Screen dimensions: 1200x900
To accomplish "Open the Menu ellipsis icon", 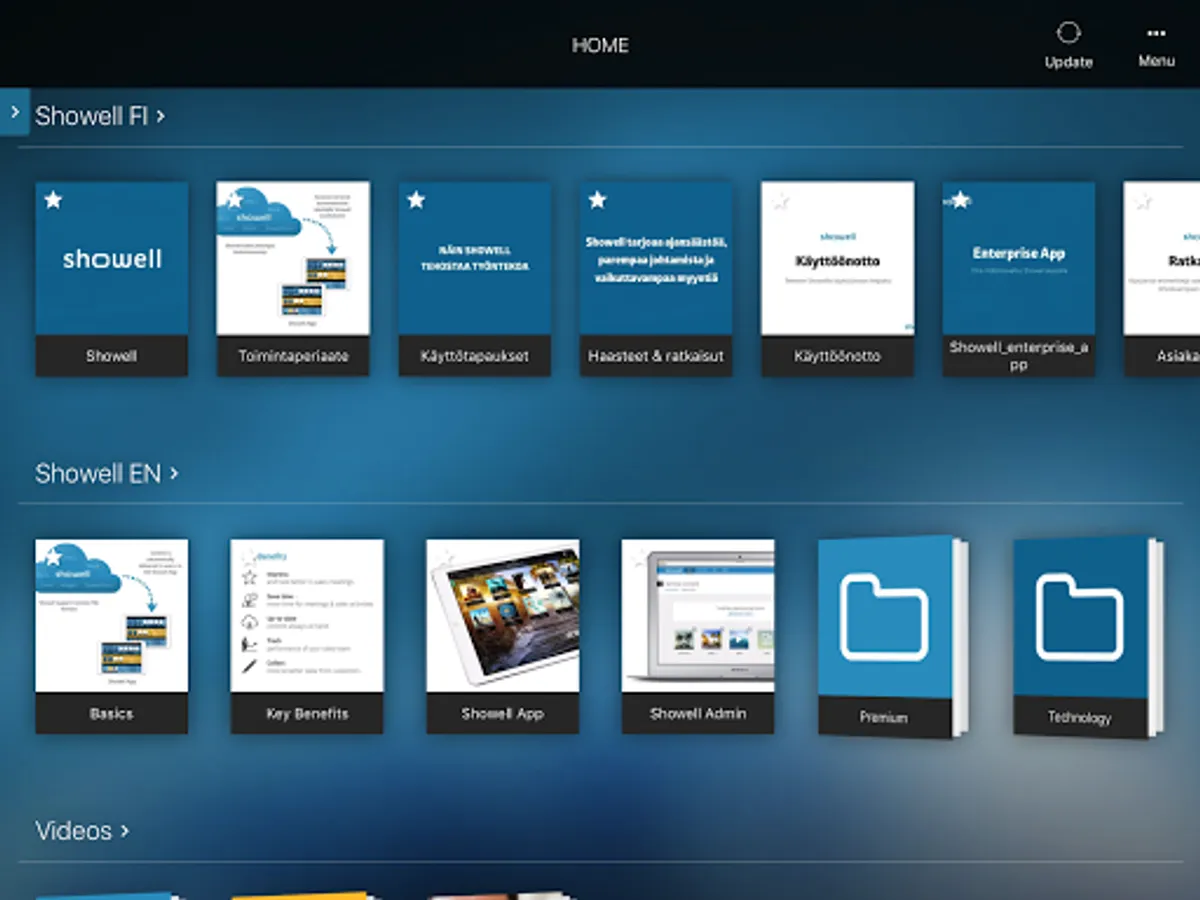I will [1156, 33].
